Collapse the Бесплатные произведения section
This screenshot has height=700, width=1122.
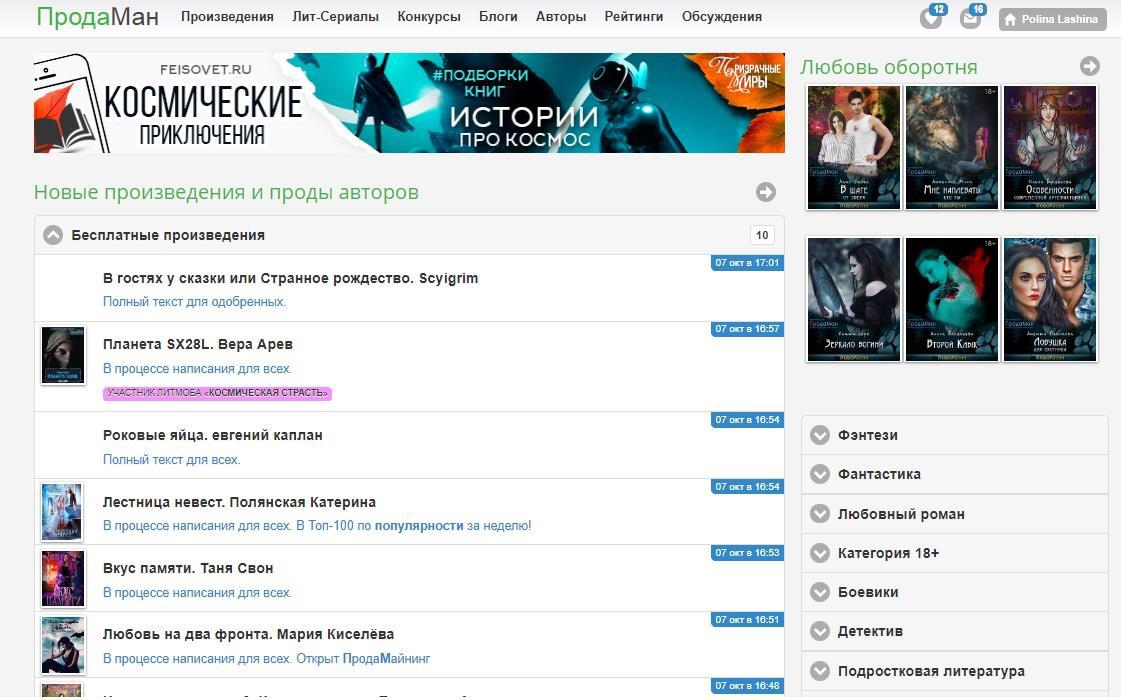(x=53, y=235)
